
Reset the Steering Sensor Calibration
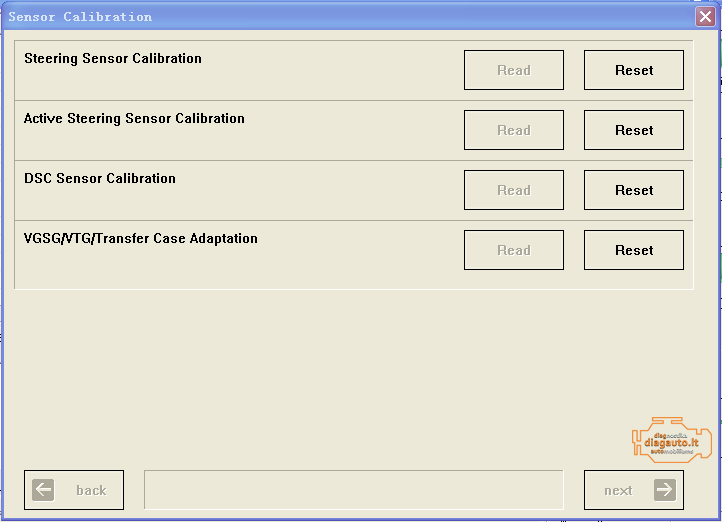pos(634,70)
